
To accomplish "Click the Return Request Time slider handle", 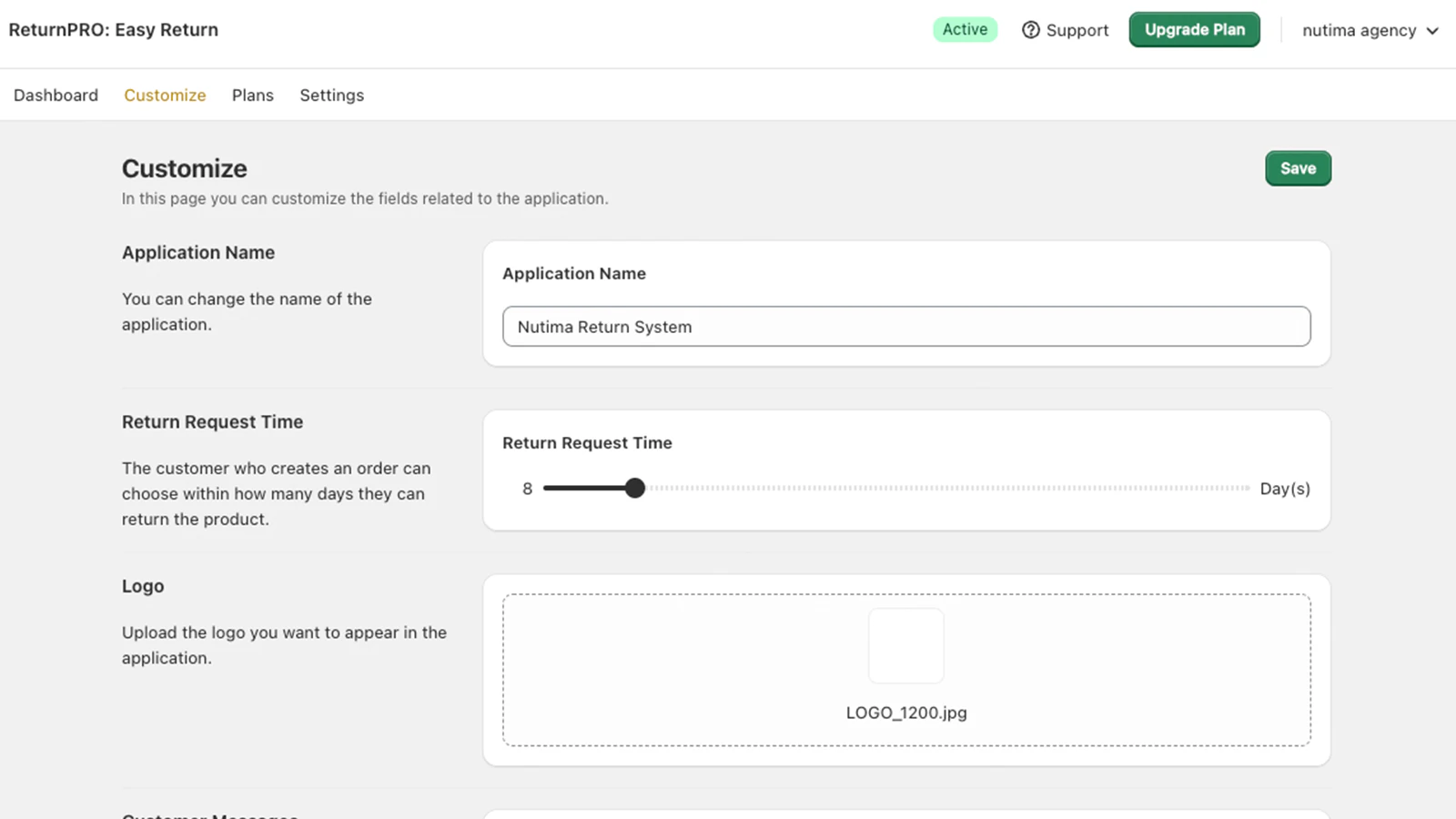I will pos(635,488).
